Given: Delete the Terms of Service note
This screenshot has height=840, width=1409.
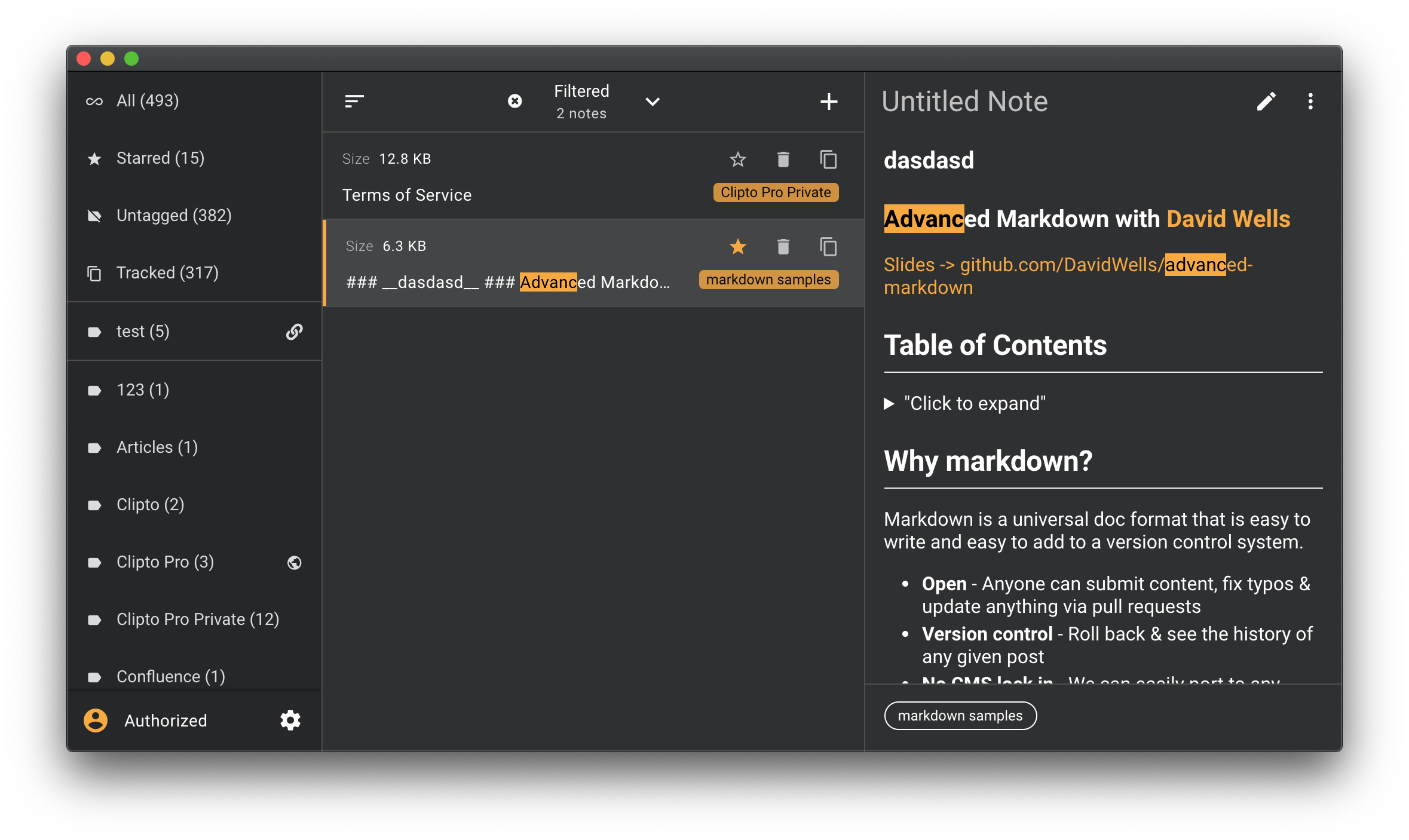Looking at the screenshot, I should (x=783, y=160).
